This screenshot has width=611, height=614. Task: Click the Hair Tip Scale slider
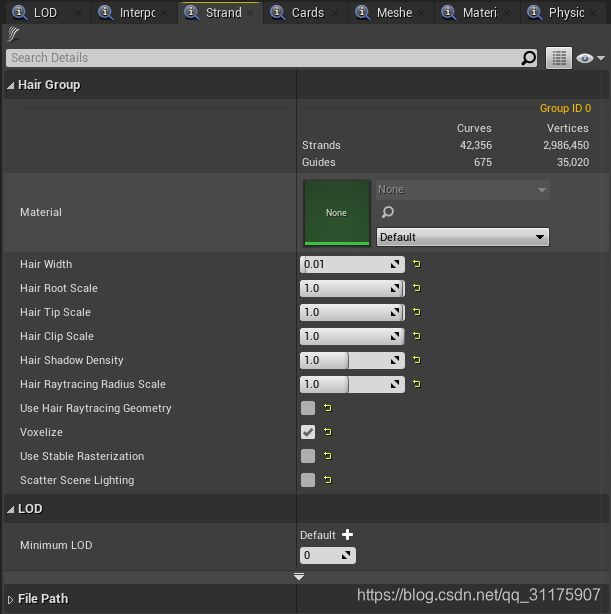(352, 312)
